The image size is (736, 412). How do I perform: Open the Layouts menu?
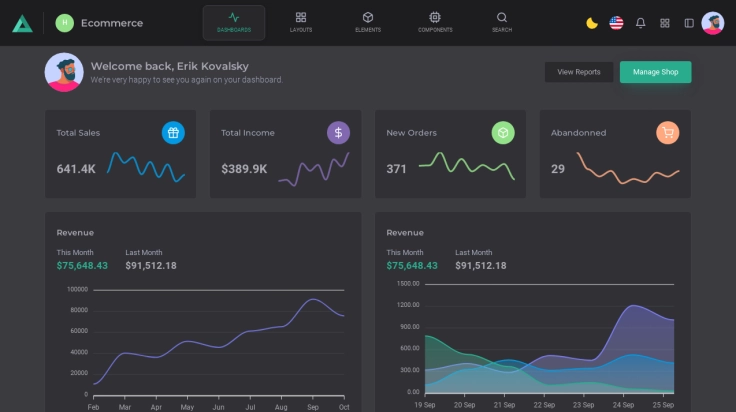click(301, 22)
